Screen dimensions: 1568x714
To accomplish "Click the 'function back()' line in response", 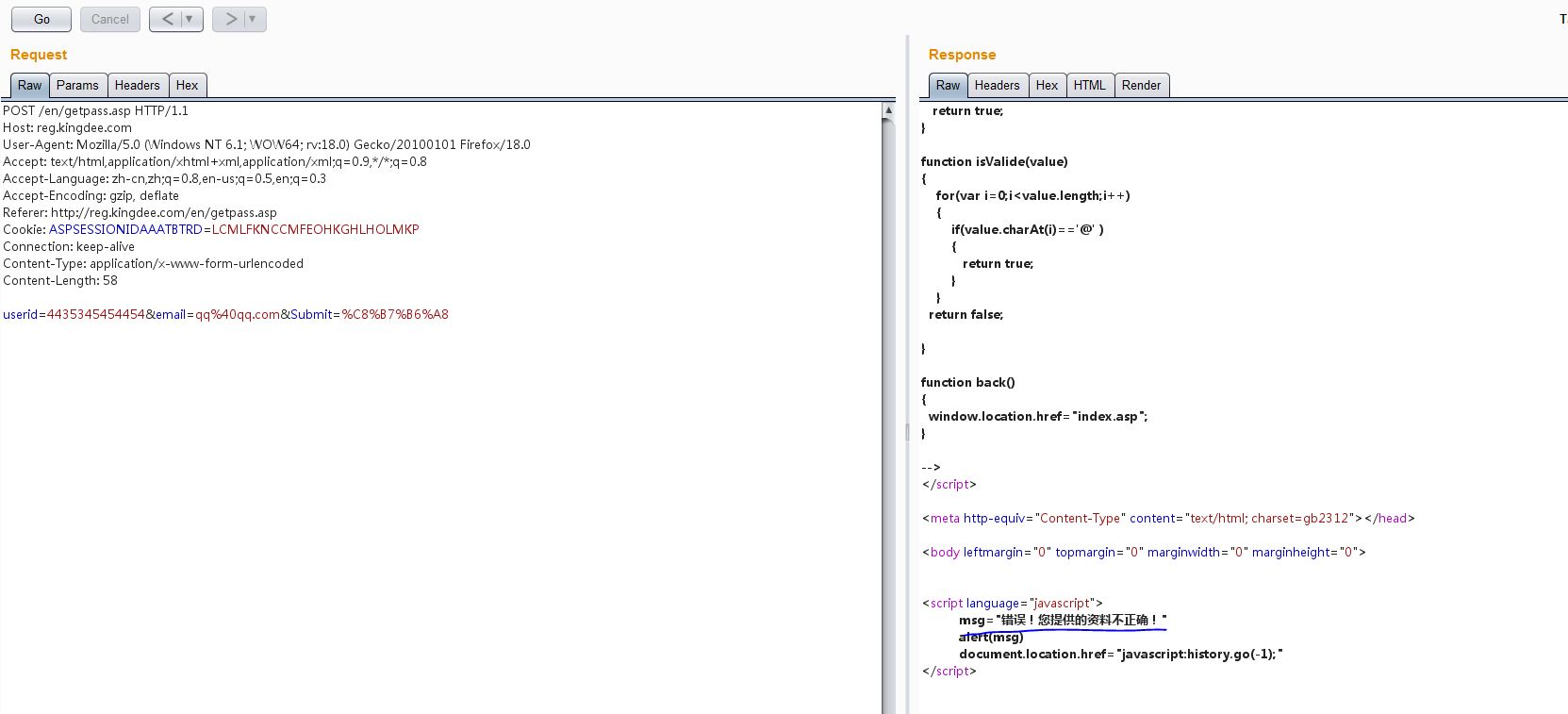I will (x=968, y=382).
